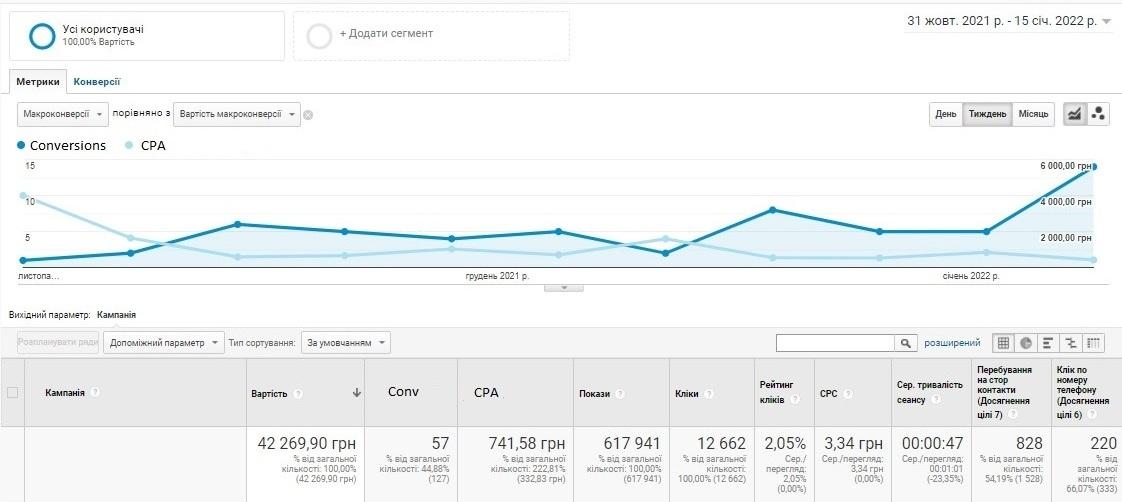Click the Покази column help icon
This screenshot has width=1122, height=502.
click(x=620, y=394)
